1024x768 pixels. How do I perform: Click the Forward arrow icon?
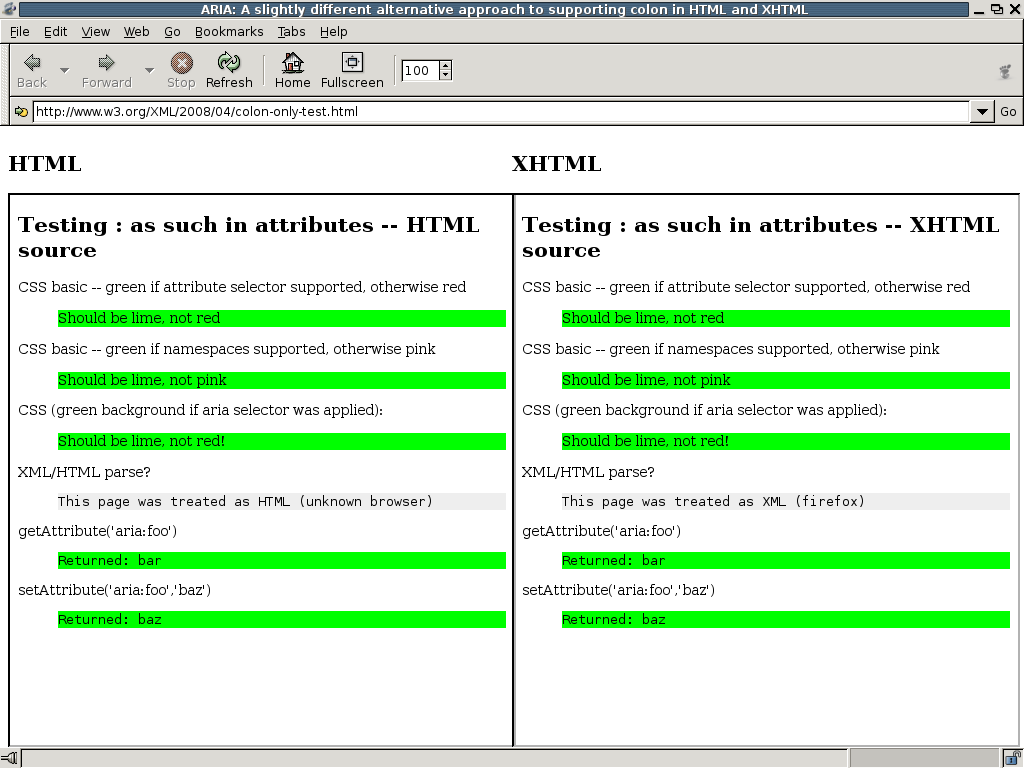click(106, 63)
